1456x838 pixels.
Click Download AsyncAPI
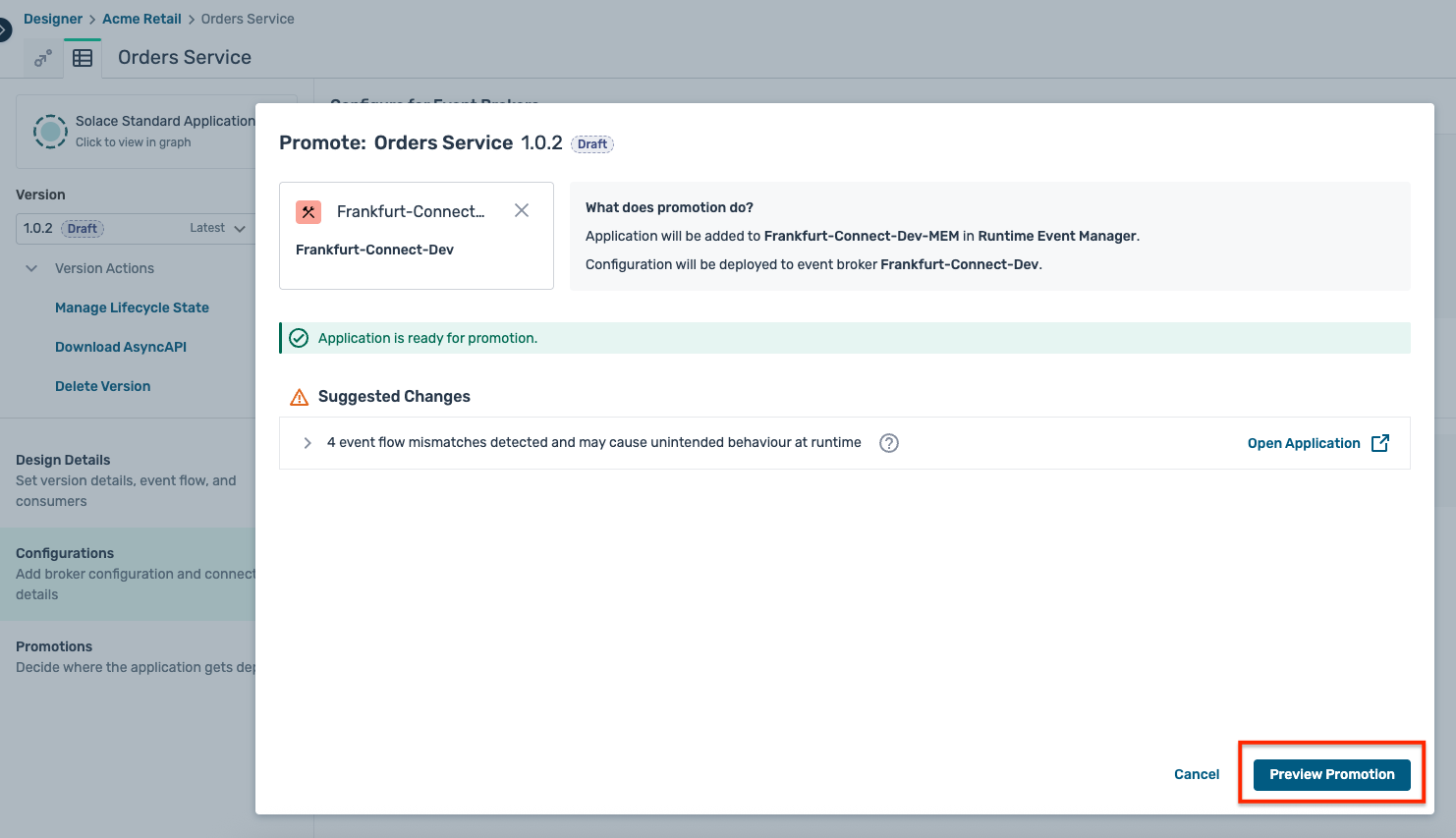[120, 346]
